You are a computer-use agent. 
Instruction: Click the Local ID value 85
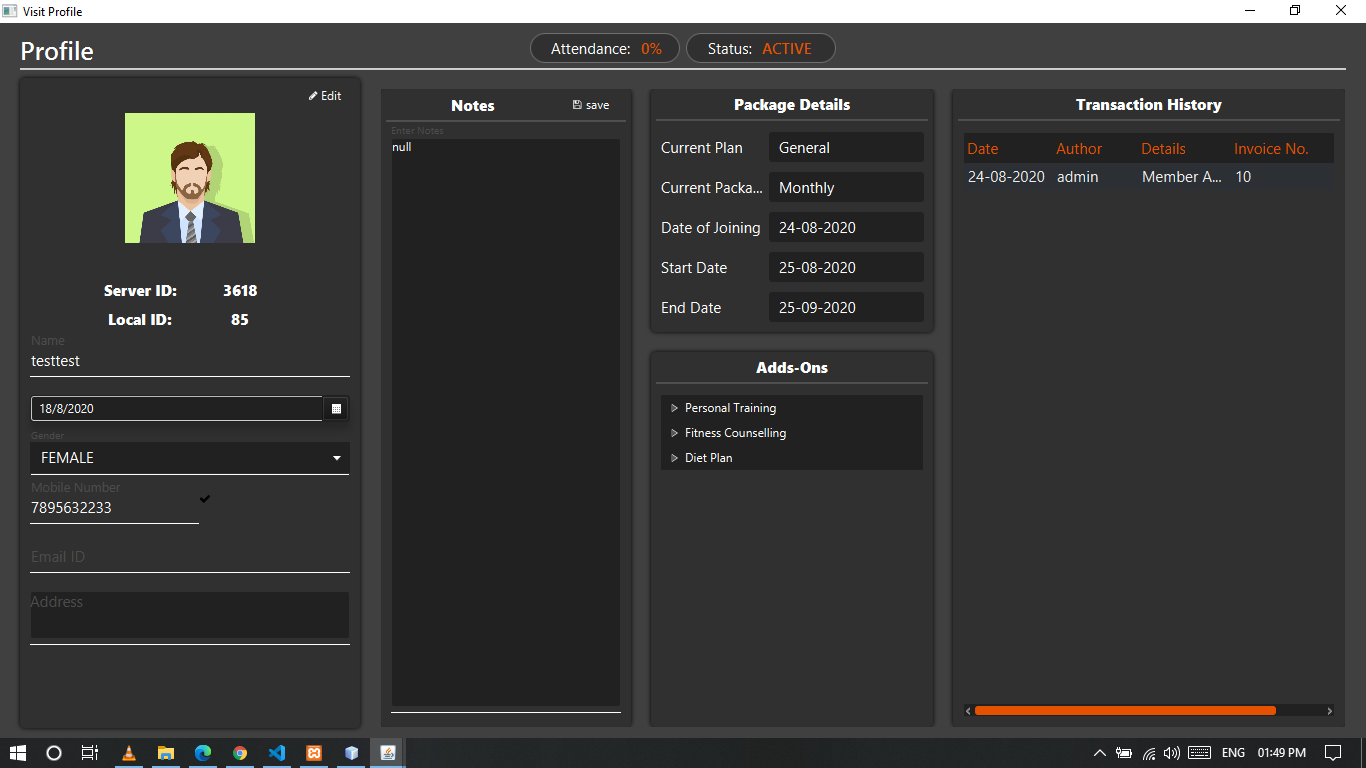[x=240, y=320]
